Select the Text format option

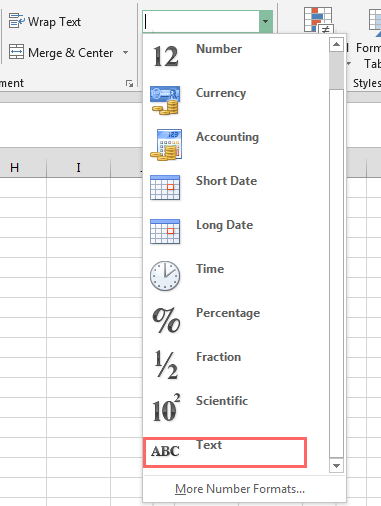pos(225,452)
